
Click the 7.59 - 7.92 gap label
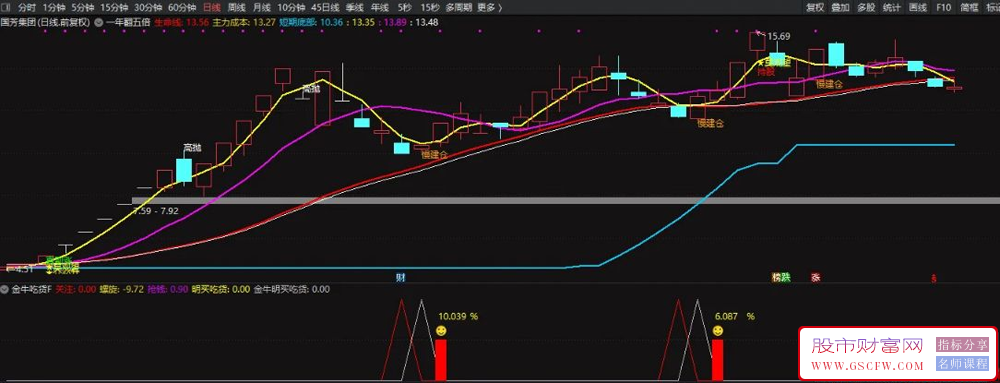pos(156,210)
